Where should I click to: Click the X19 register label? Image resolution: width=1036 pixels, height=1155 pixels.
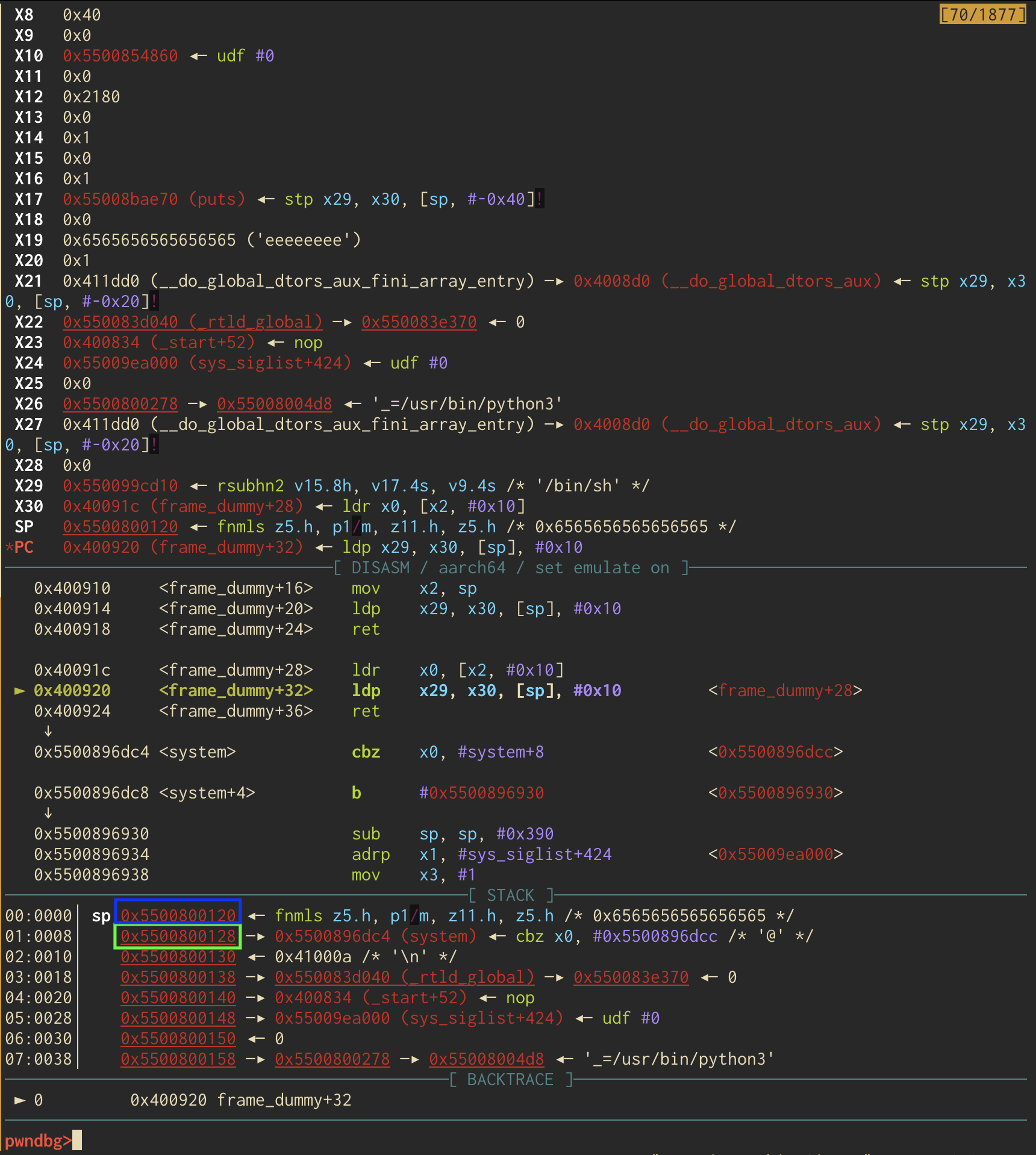[x=28, y=240]
